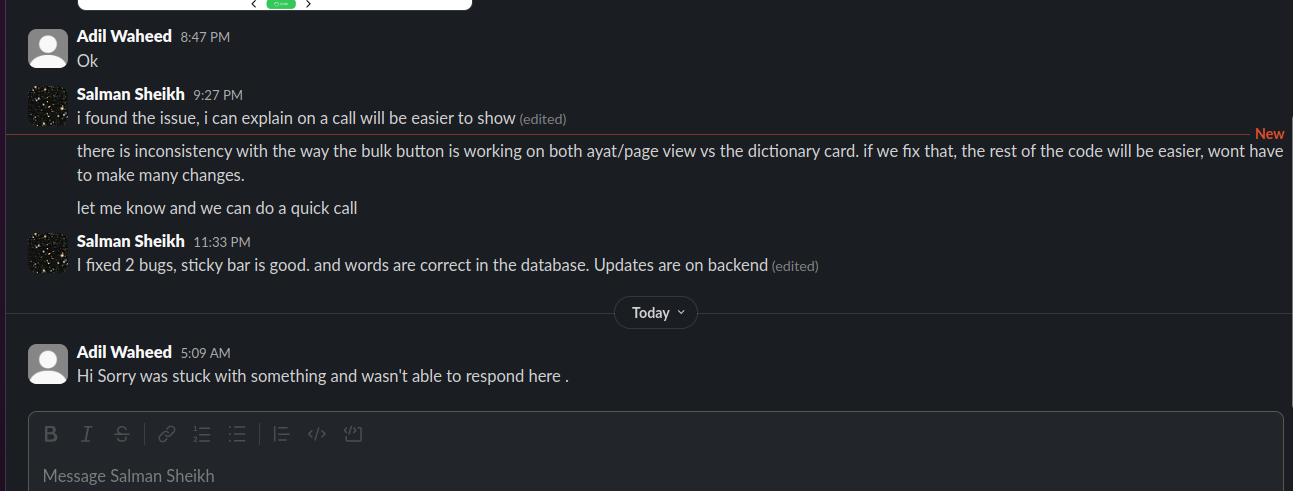The height and width of the screenshot is (491, 1293).
Task: Apply strikethrough formatting in the composer
Action: point(122,434)
